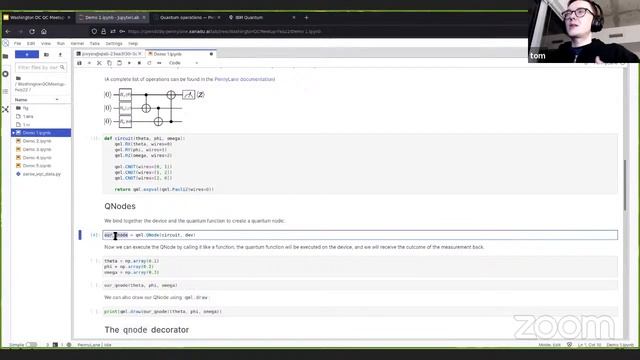
Task: Open the Run menu
Action: pyautogui.click(x=61, y=43)
